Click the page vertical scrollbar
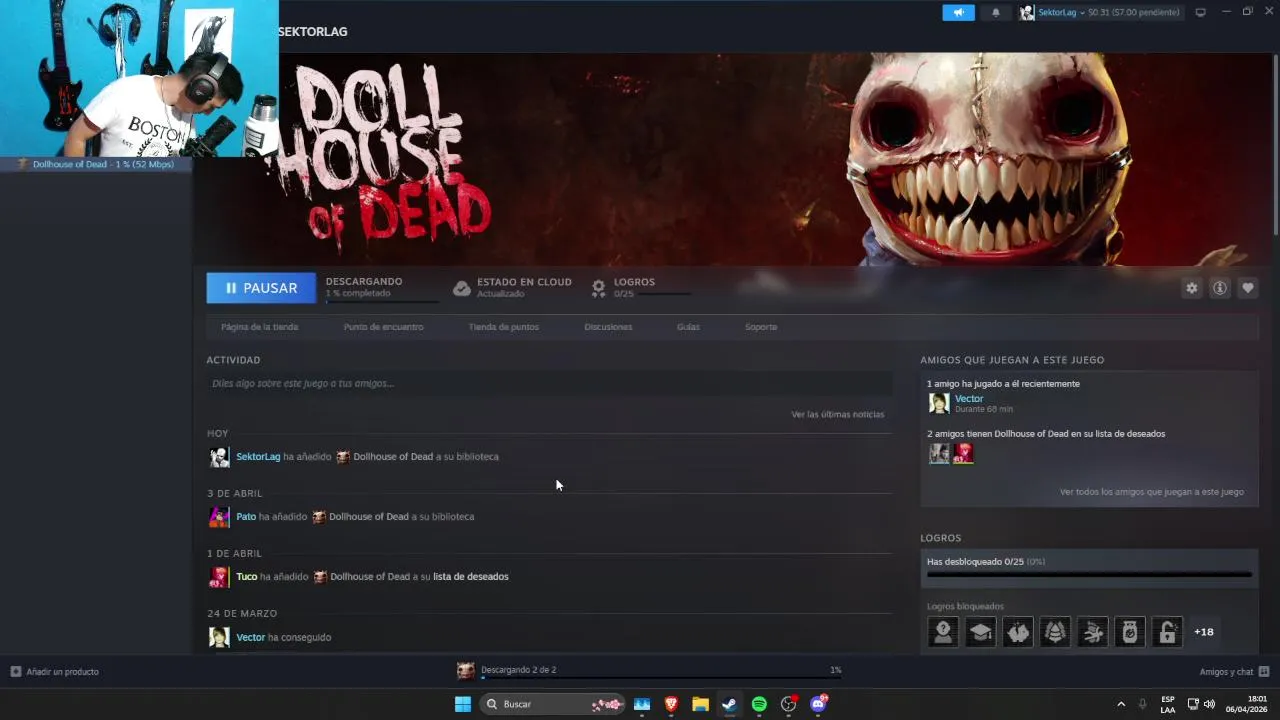 click(1275, 145)
